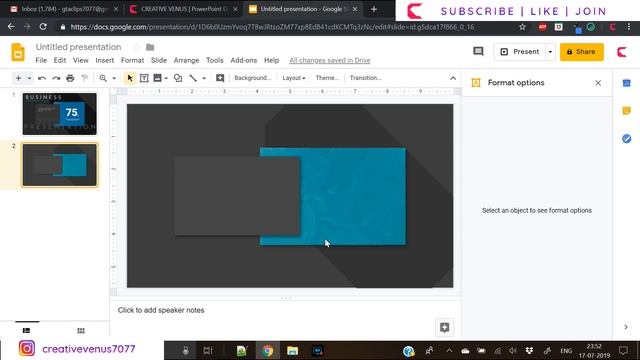
Task: Click the zoom magnifier tool
Action: [103, 78]
